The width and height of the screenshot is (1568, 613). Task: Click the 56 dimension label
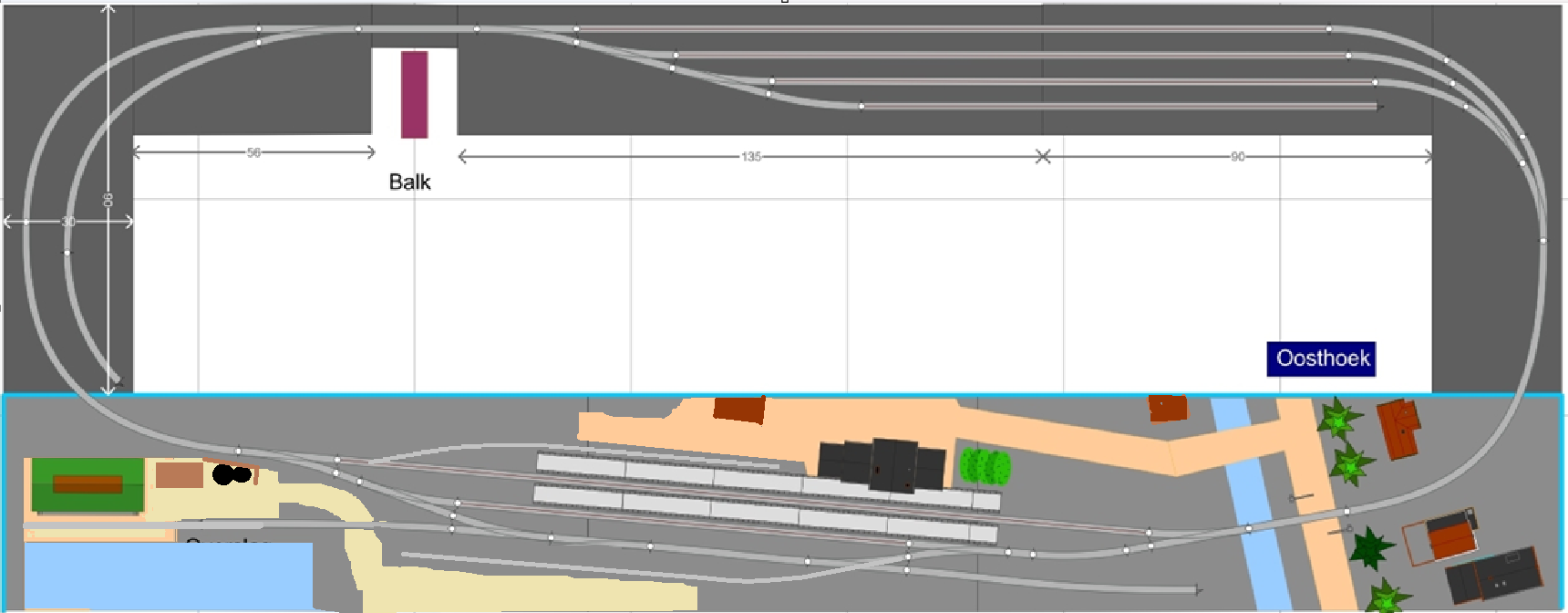(x=253, y=152)
